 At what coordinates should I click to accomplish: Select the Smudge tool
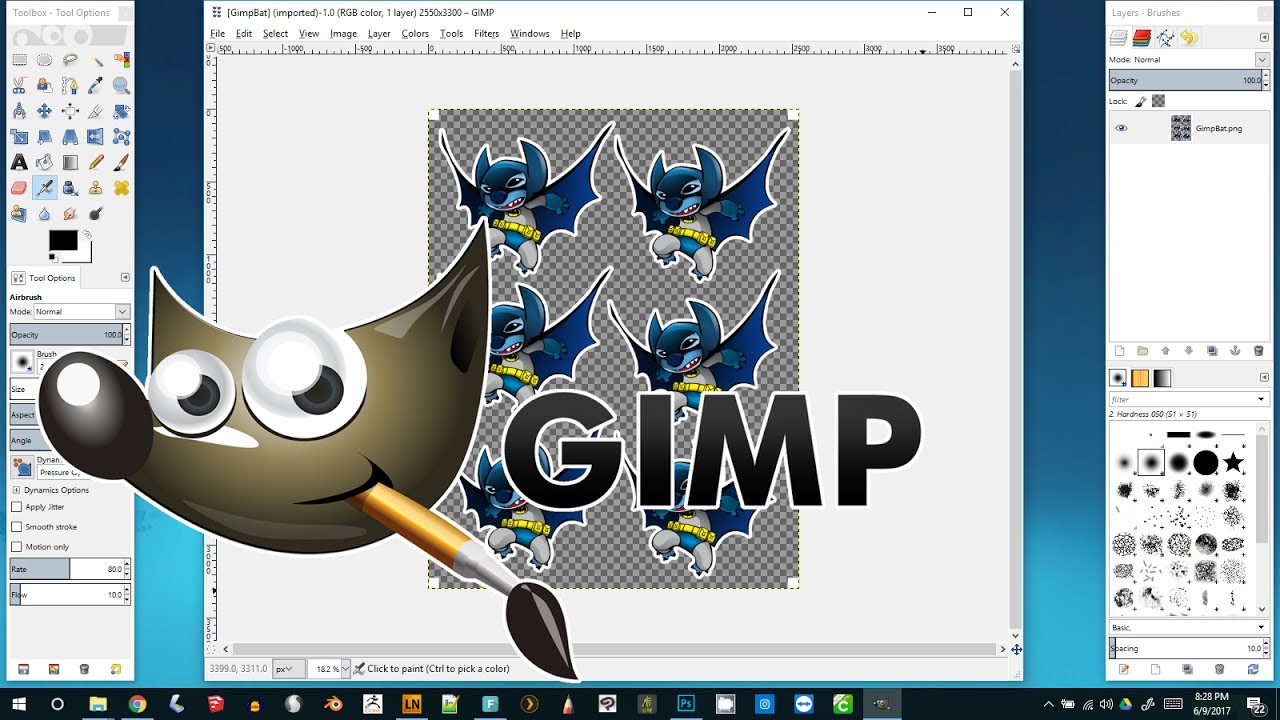(x=70, y=213)
